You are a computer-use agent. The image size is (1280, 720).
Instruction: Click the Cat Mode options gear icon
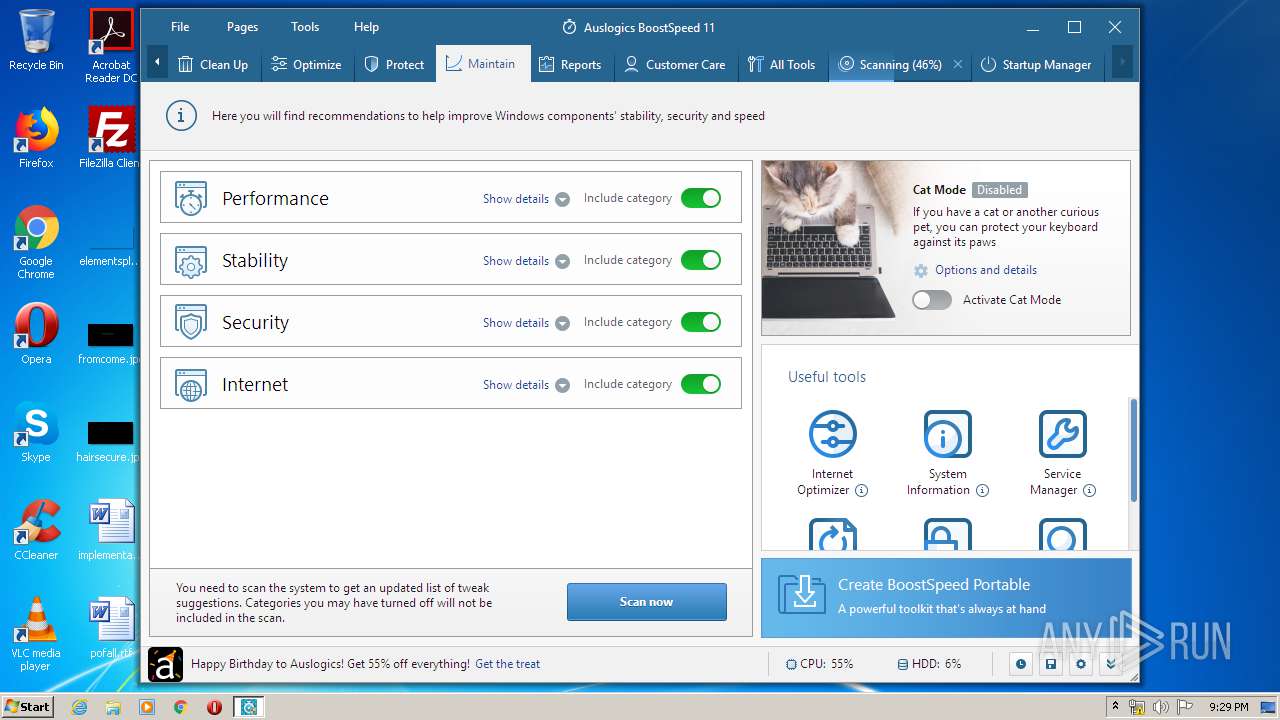(921, 271)
